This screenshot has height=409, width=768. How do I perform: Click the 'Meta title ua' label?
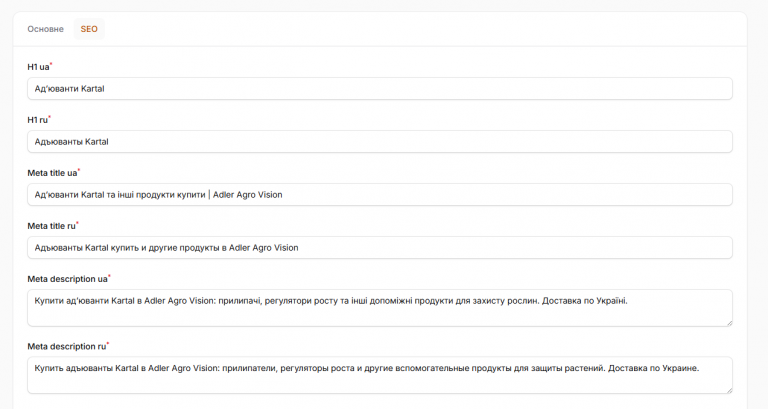[52, 173]
